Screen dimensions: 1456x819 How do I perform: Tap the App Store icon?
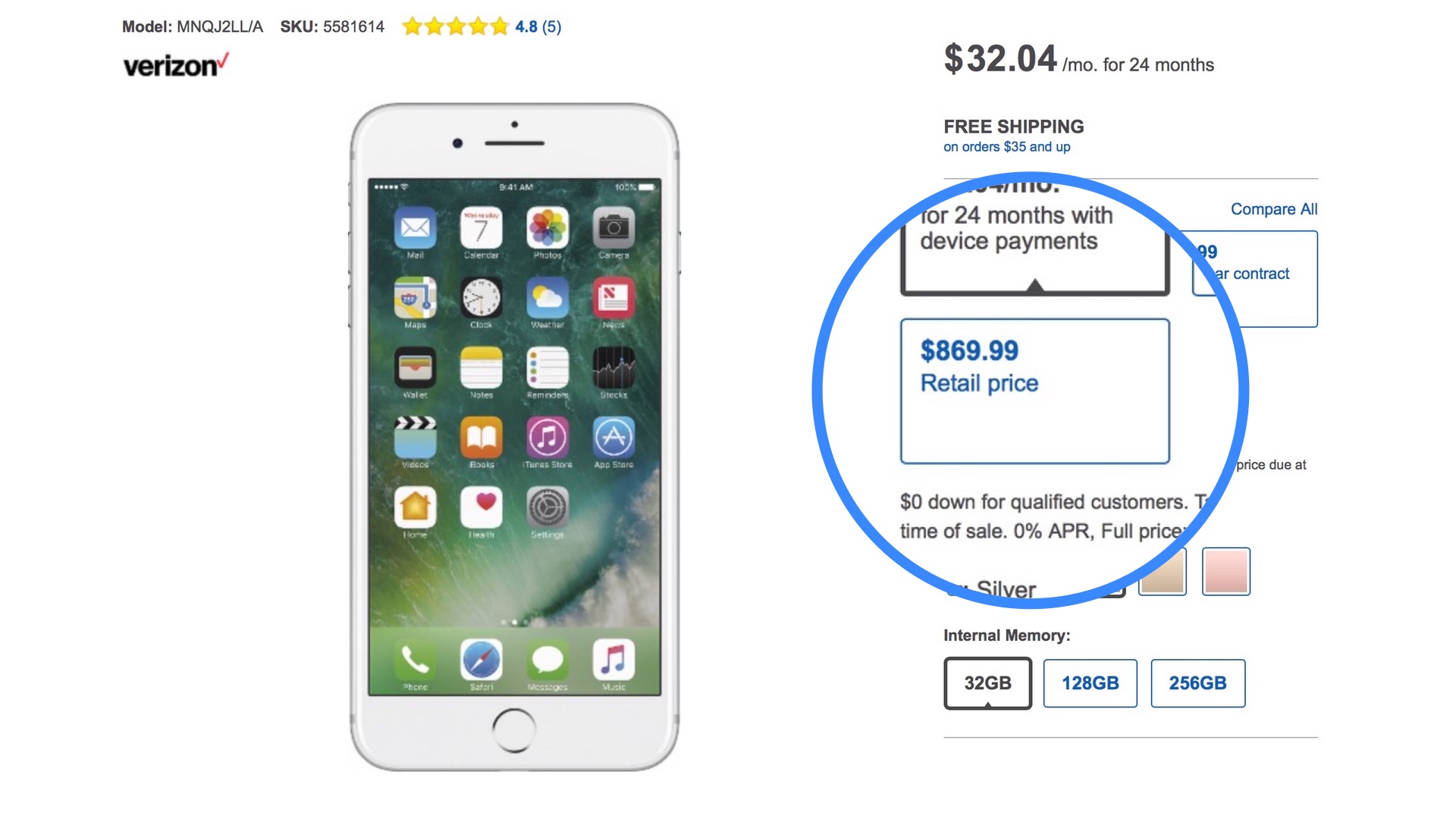[x=613, y=437]
